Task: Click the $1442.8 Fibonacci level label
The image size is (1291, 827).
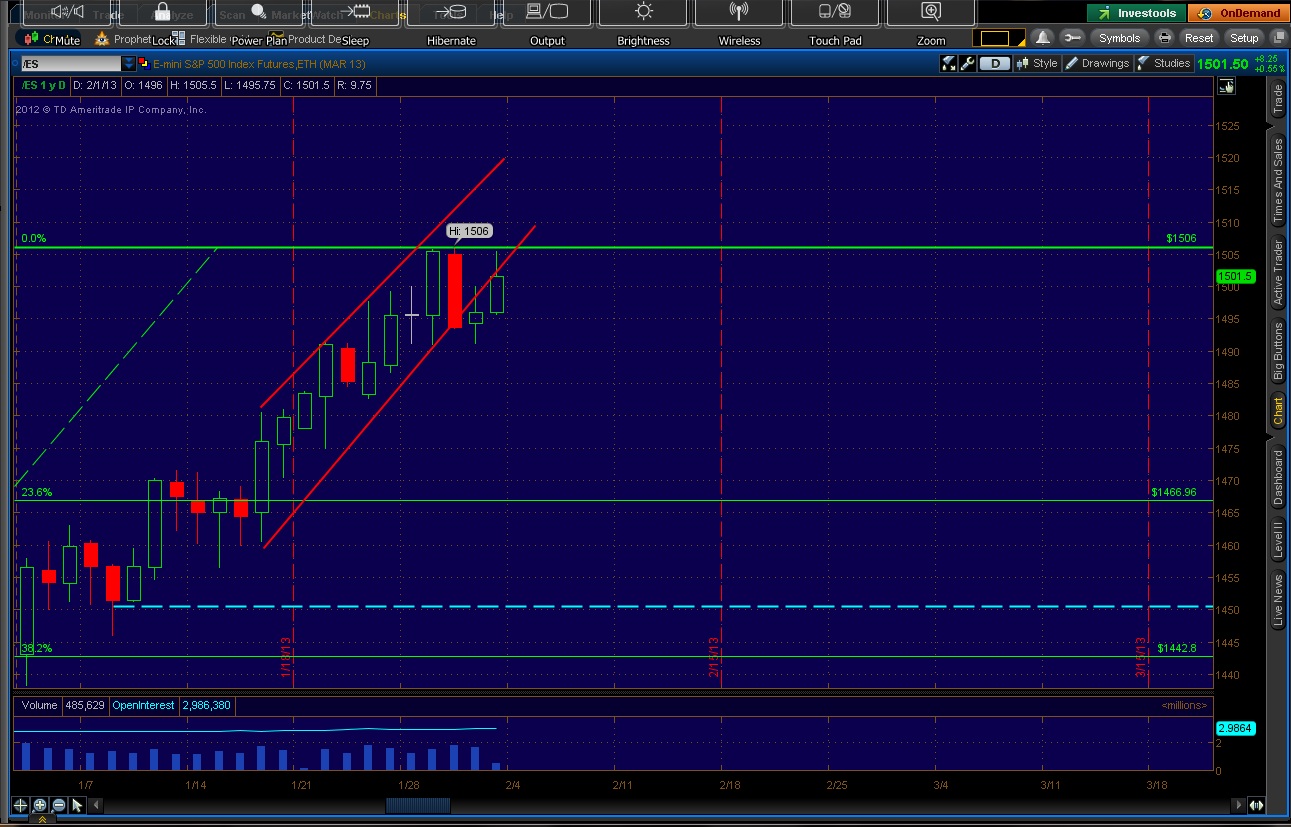Action: click(x=1176, y=648)
